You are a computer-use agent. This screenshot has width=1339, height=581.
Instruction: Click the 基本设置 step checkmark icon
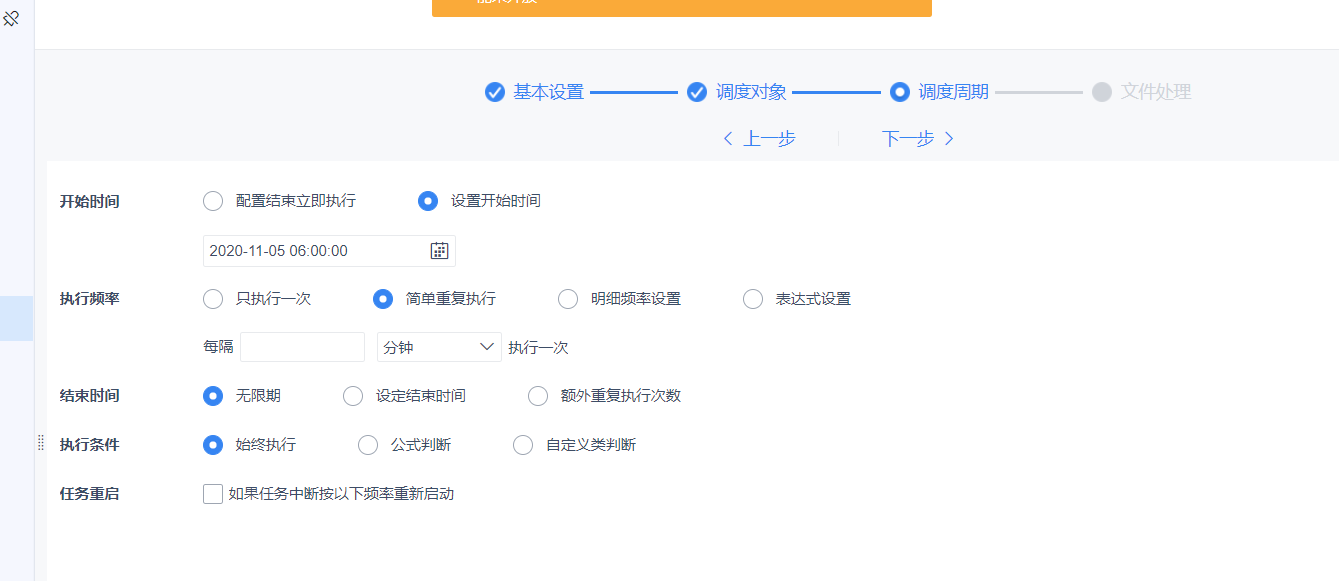pos(494,92)
